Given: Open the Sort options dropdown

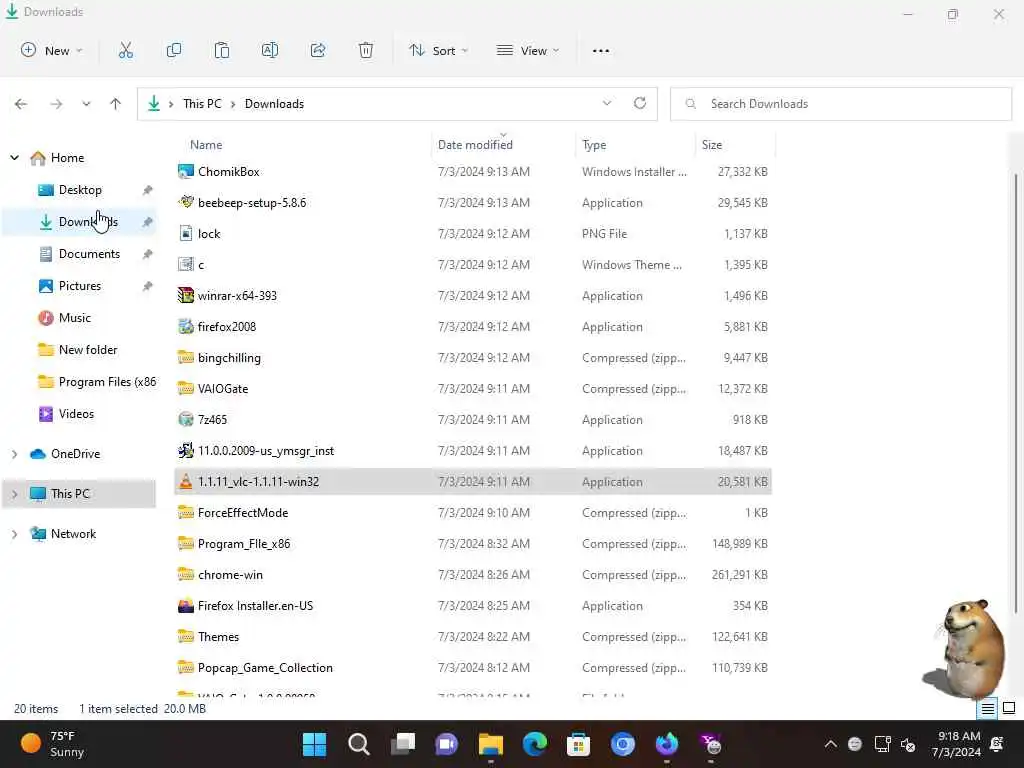Looking at the screenshot, I should [x=438, y=50].
